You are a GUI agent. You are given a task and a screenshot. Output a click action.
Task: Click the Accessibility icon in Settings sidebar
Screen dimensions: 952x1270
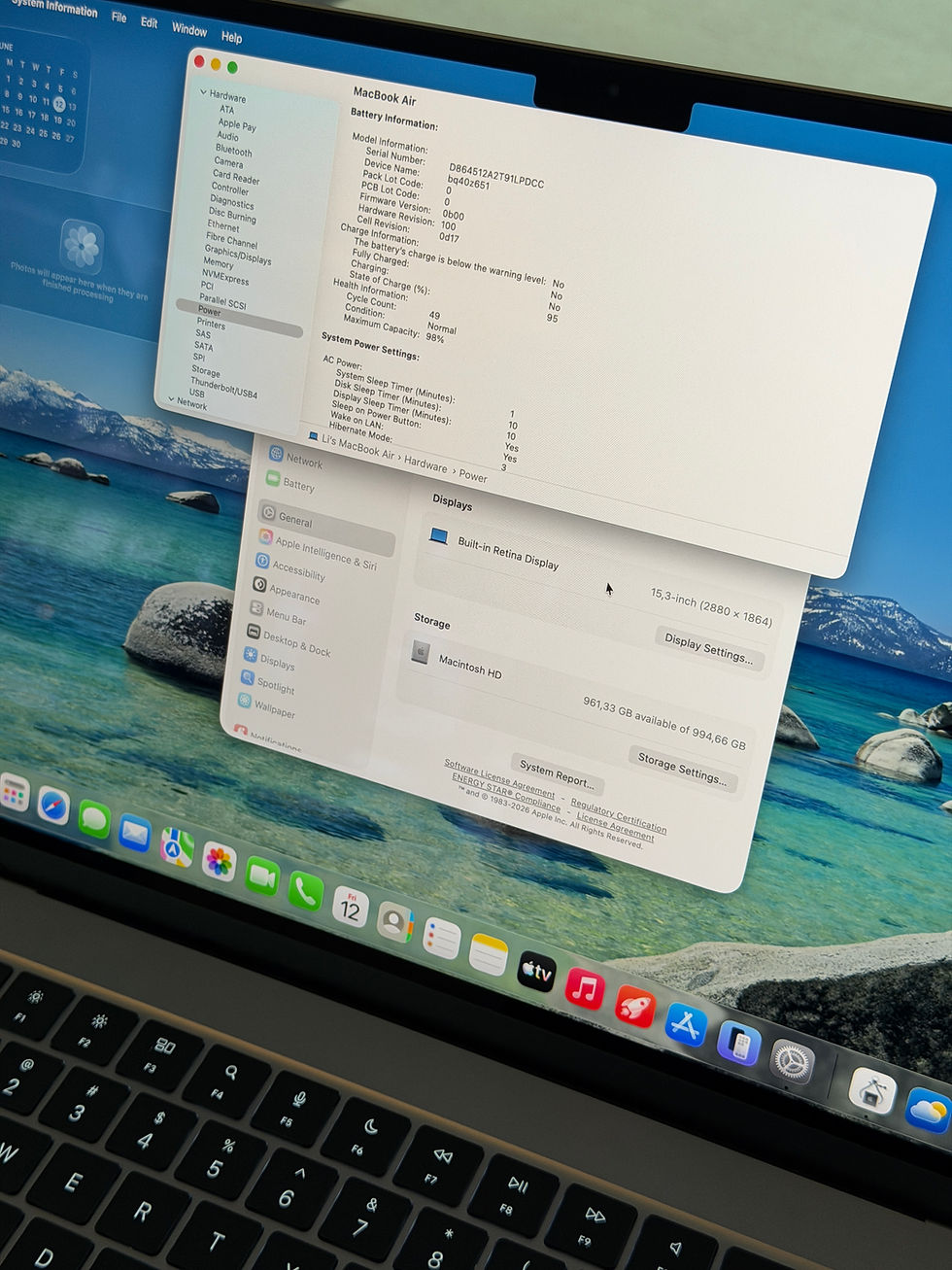(262, 561)
